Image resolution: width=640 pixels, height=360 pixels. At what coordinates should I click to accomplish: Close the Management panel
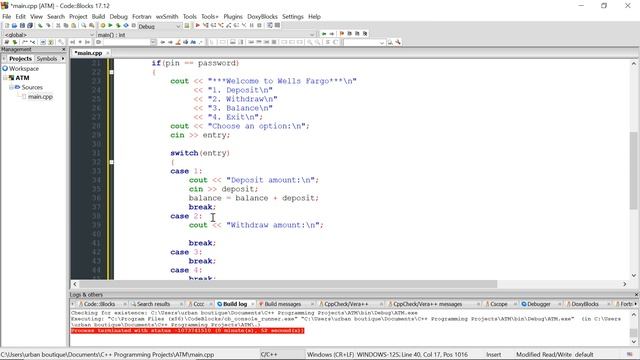[x=64, y=49]
